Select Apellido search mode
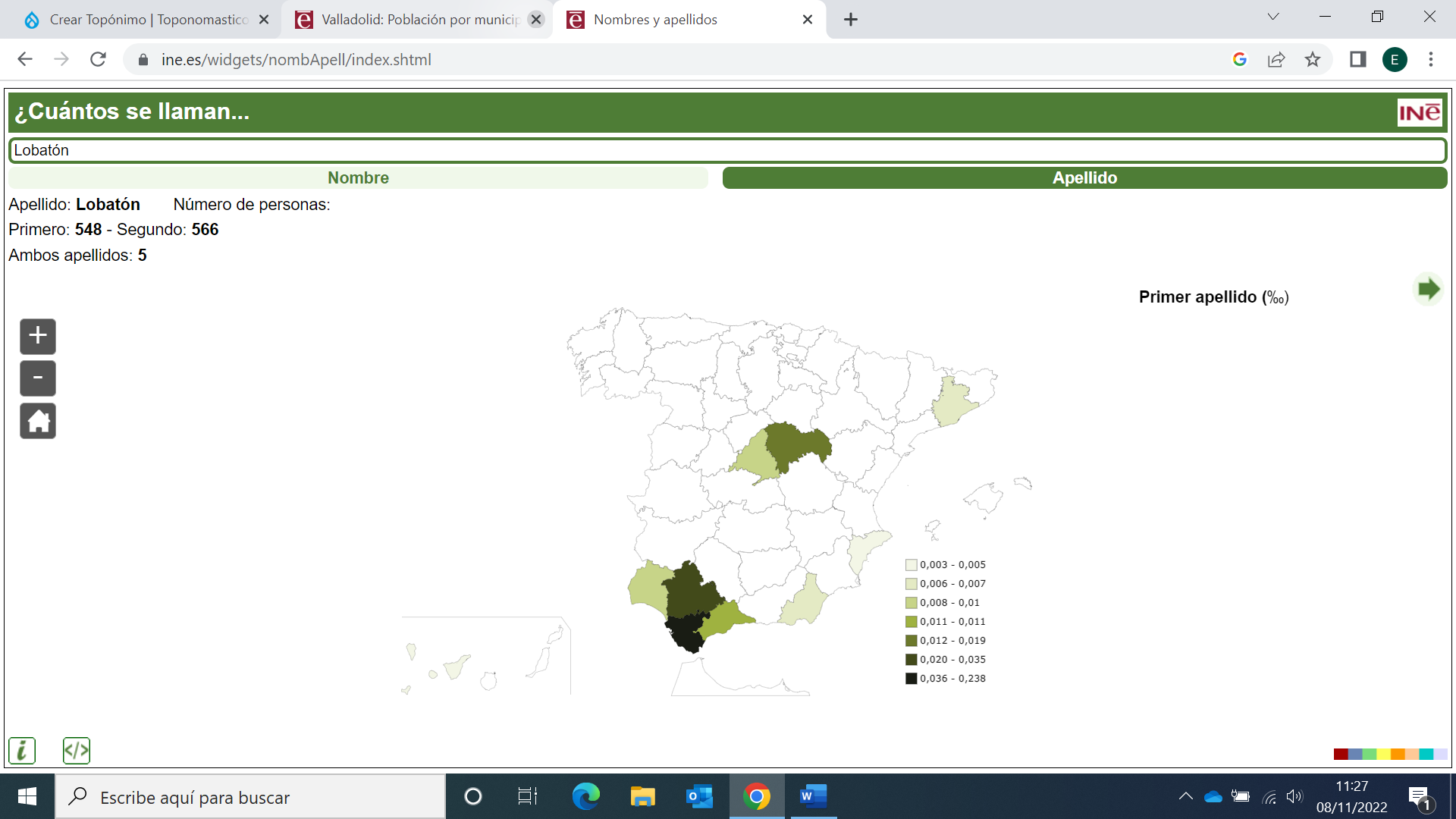This screenshot has width=1456, height=819. coord(1084,178)
